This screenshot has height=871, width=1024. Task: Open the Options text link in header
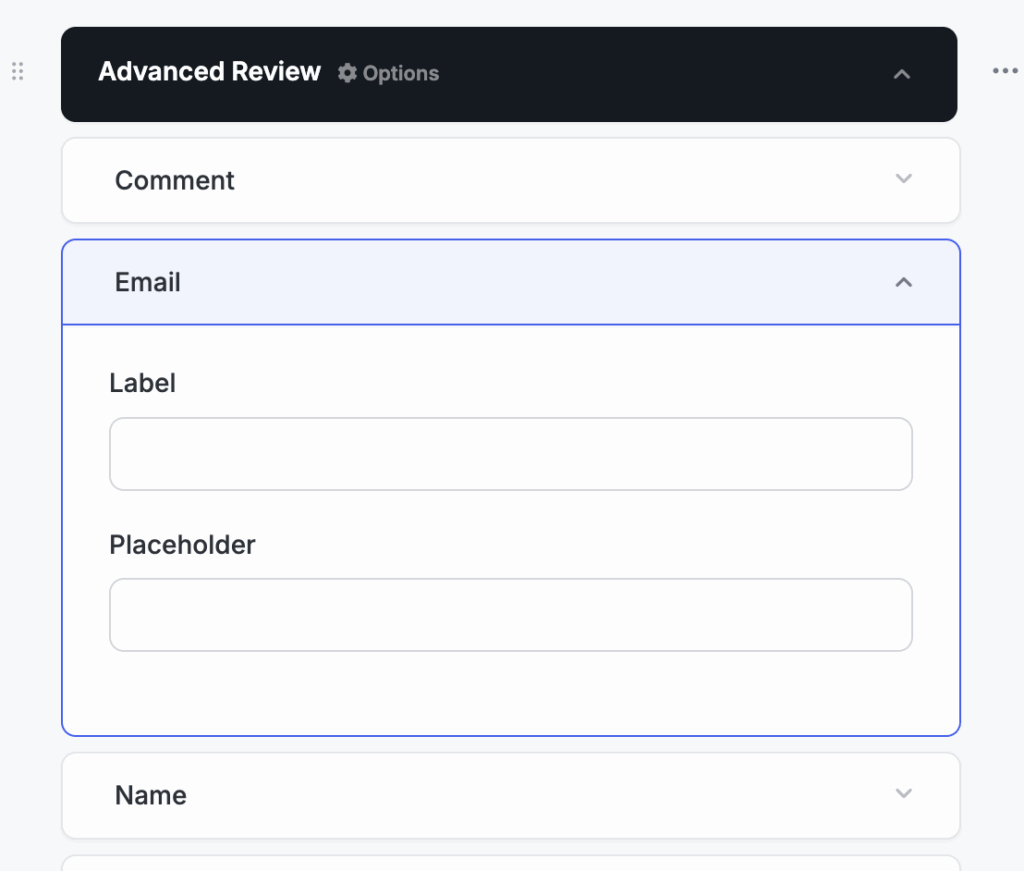coord(400,74)
